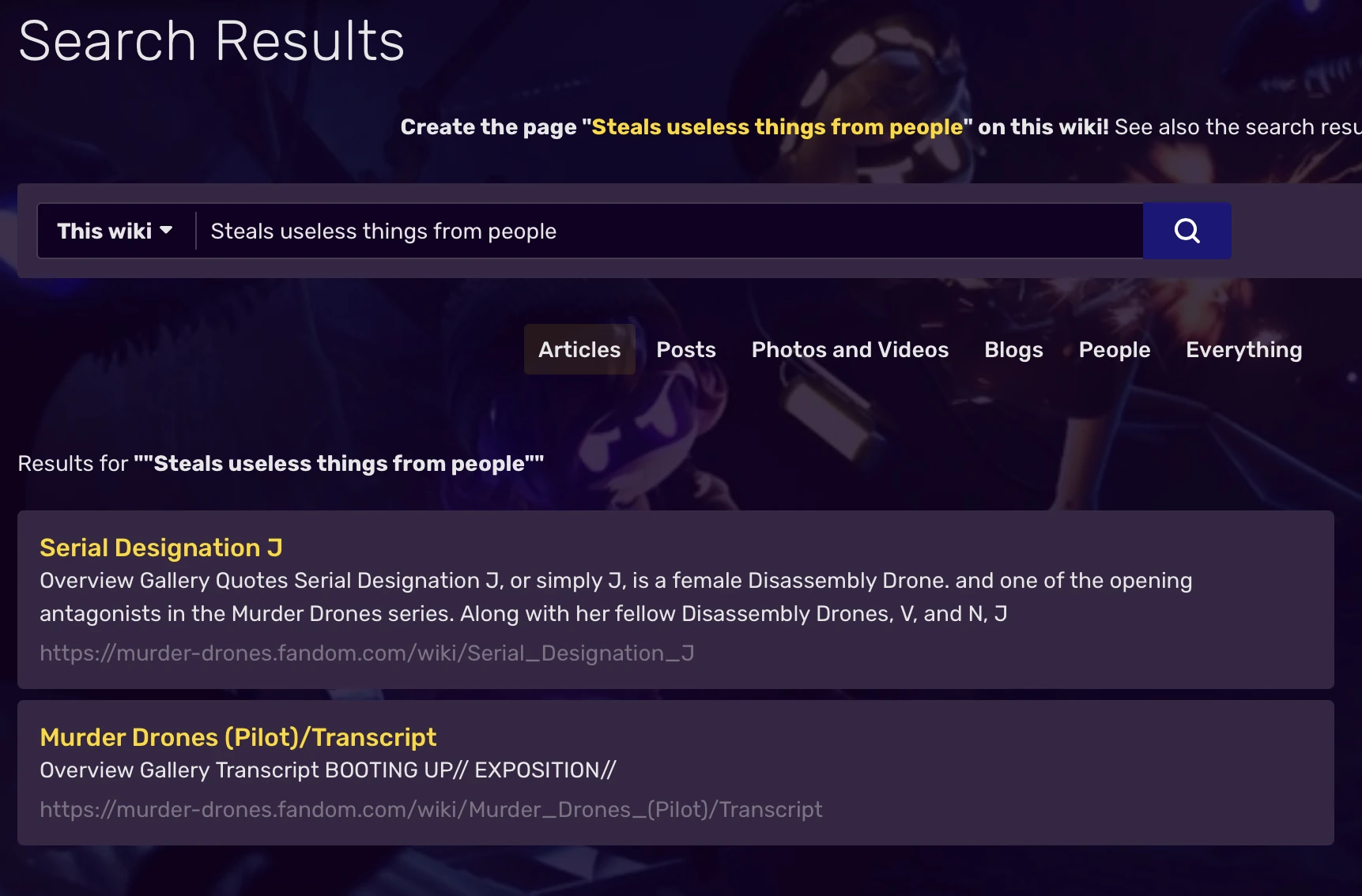Image resolution: width=1362 pixels, height=896 pixels.
Task: Select the Everything tab
Action: [1243, 349]
